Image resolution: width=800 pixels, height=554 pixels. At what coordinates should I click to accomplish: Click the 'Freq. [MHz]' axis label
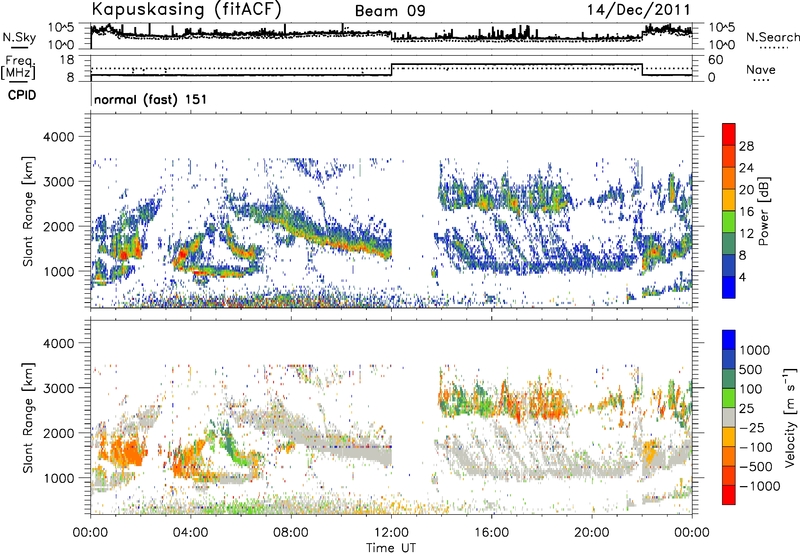tap(18, 67)
